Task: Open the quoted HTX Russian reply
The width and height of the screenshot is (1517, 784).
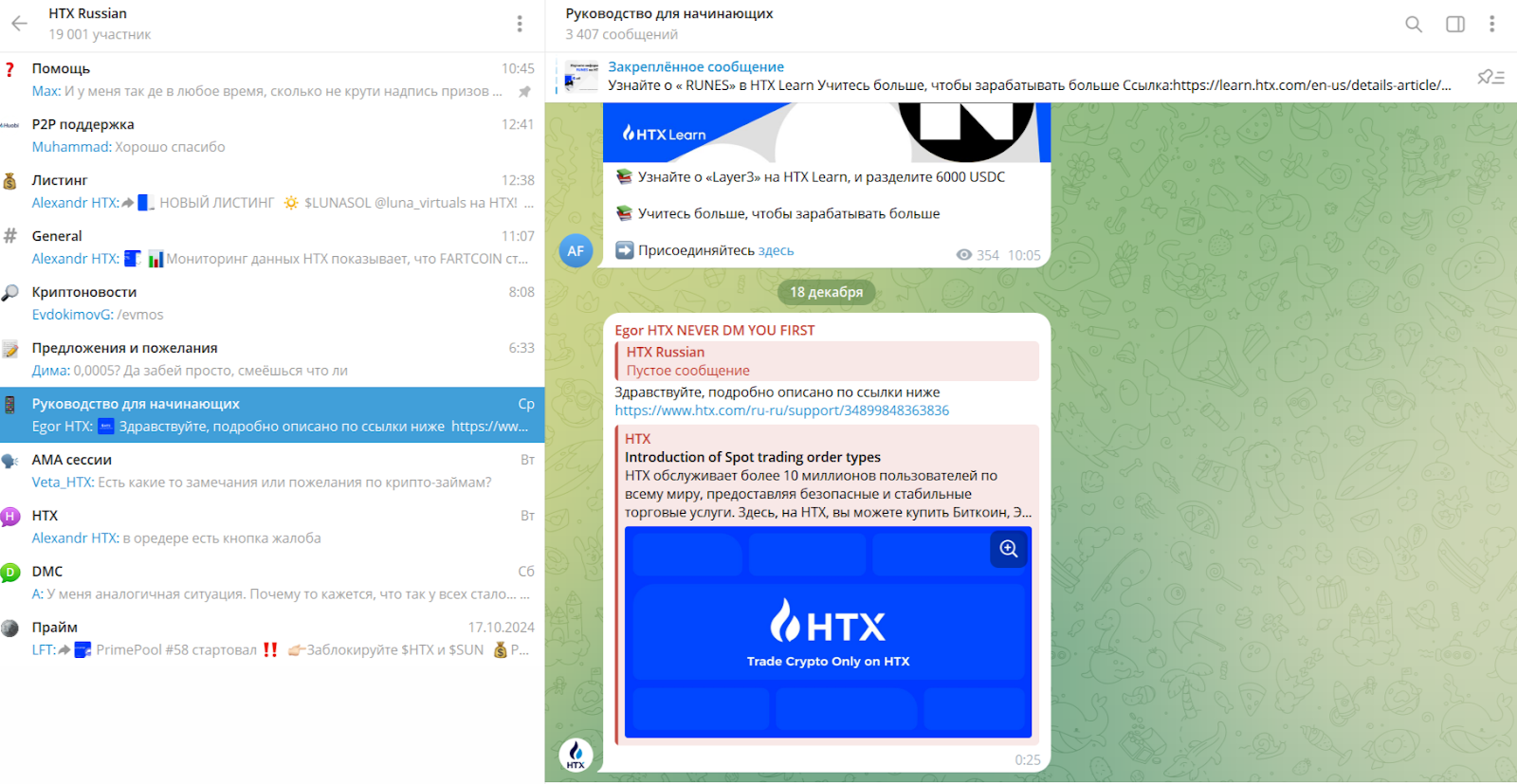Action: tap(827, 361)
